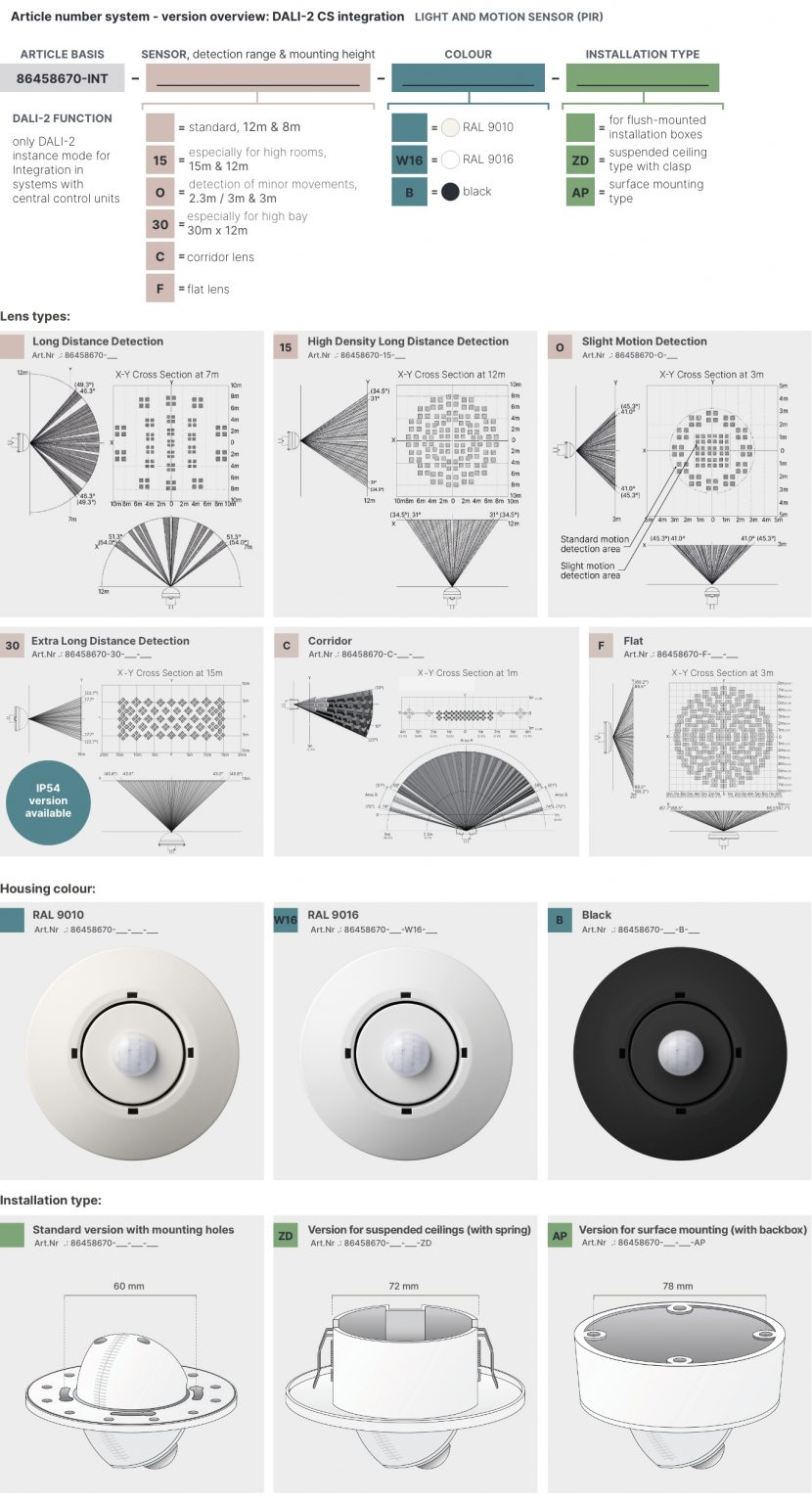Click the green INSTALLATION TYPE number field
The width and height of the screenshot is (812, 1503).
point(643,78)
